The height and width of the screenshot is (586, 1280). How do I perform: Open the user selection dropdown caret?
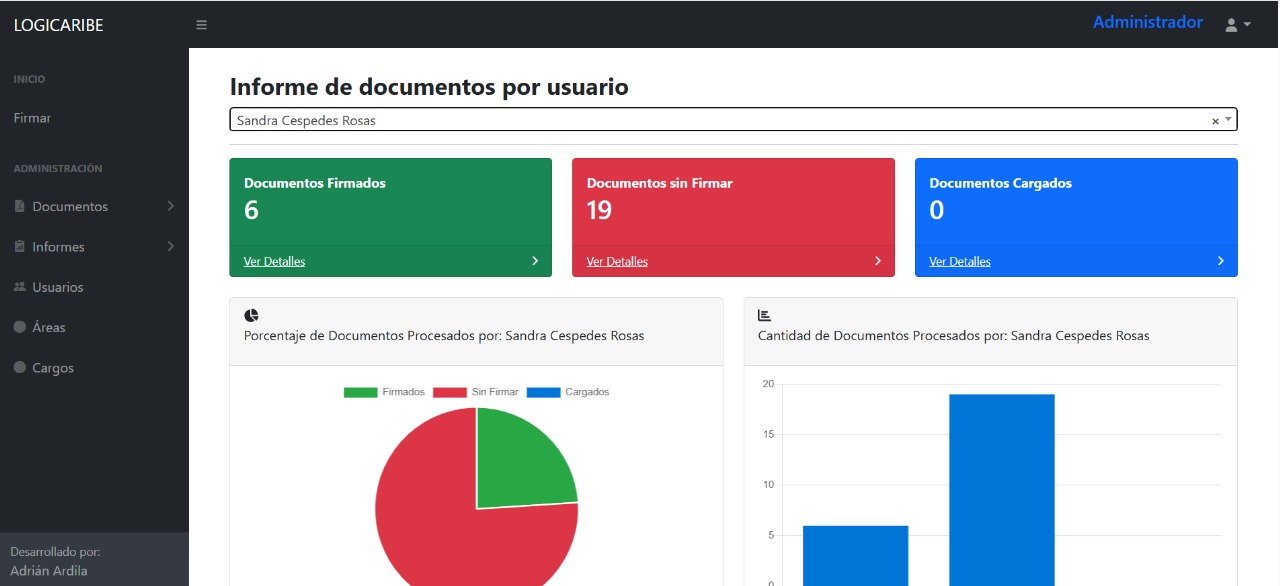1229,119
